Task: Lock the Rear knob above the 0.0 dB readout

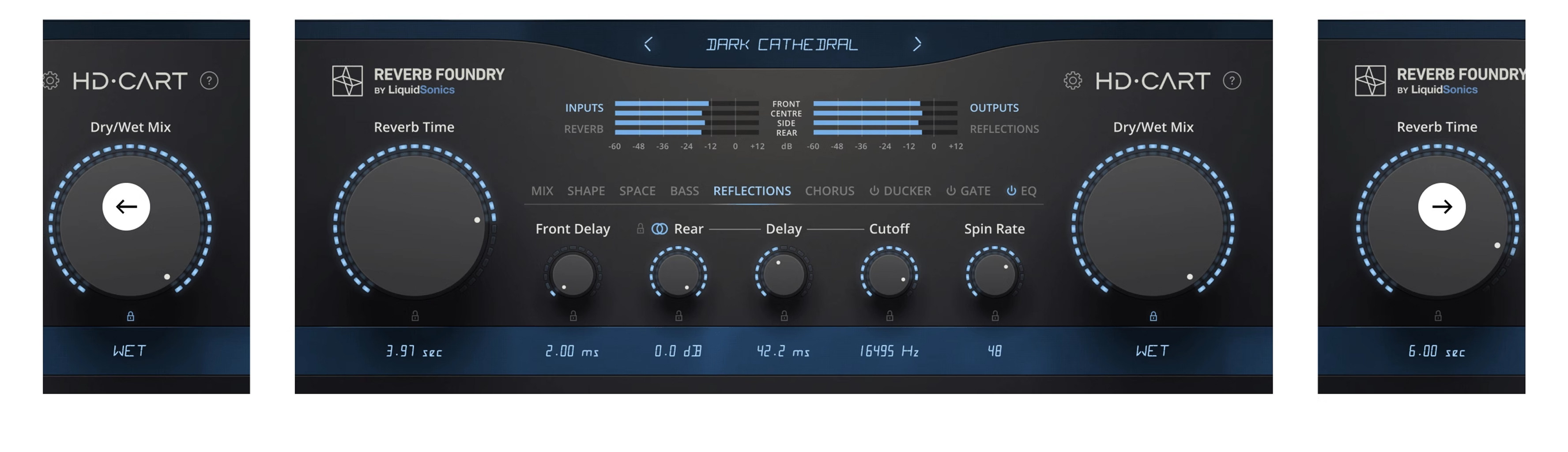Action: [678, 315]
